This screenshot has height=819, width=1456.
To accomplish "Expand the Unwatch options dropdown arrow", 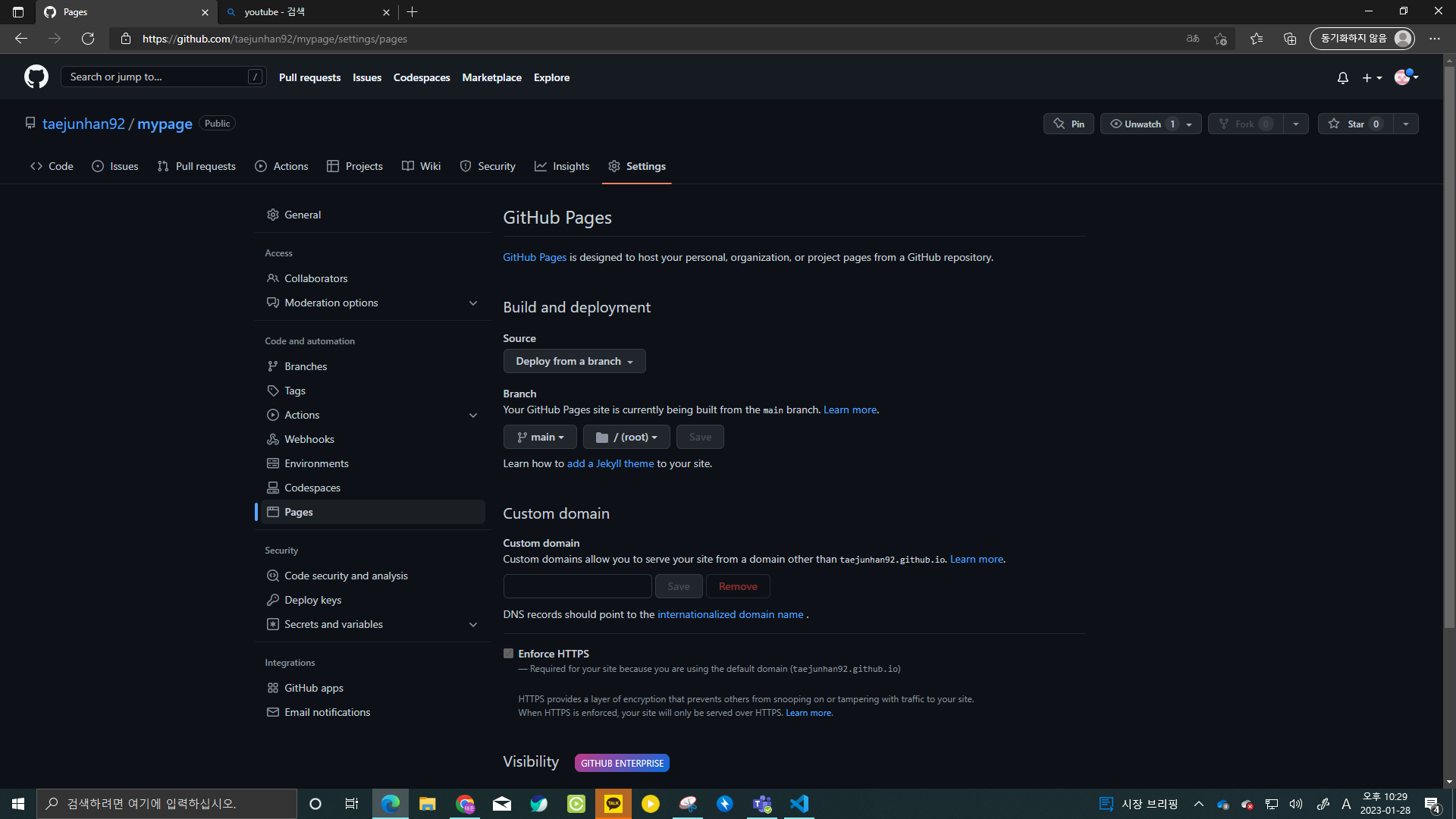I will click(1190, 124).
